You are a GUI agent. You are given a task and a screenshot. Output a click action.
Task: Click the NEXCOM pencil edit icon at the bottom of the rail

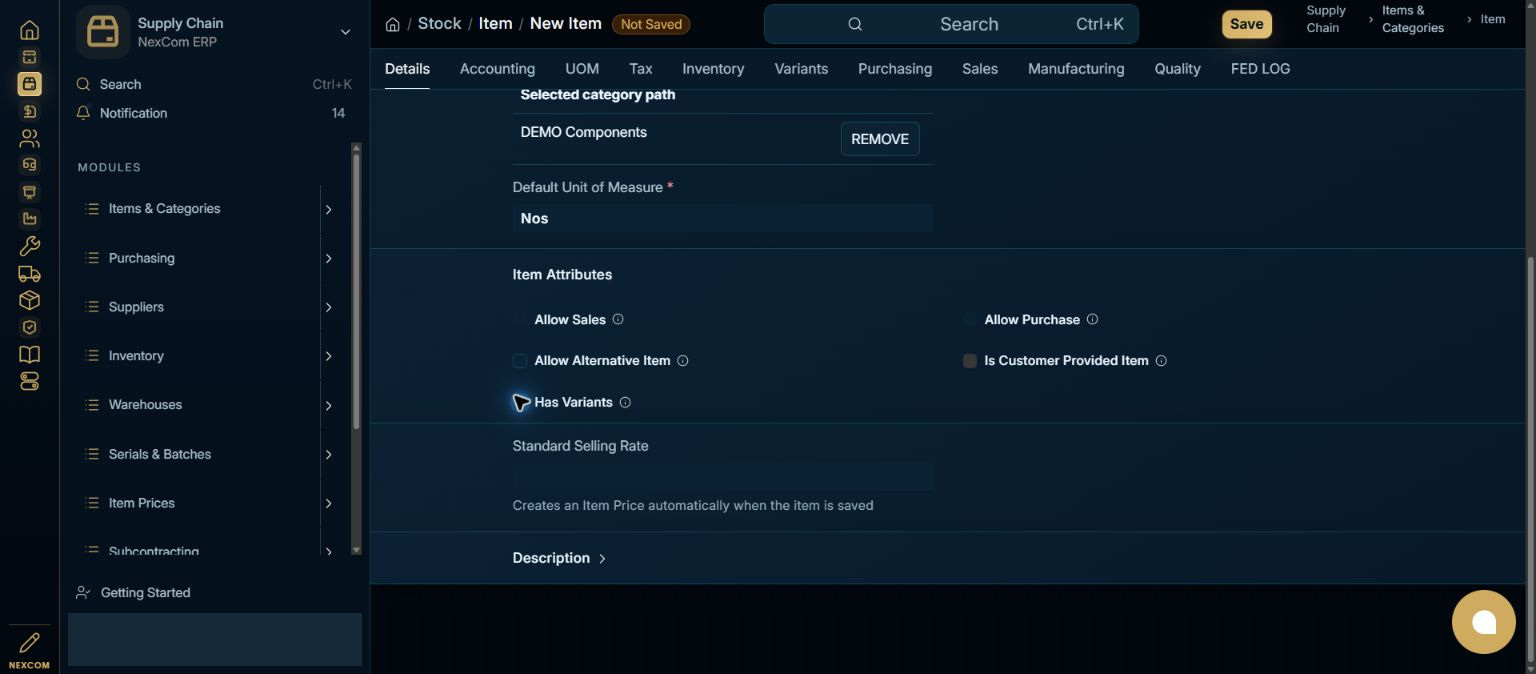[x=29, y=642]
